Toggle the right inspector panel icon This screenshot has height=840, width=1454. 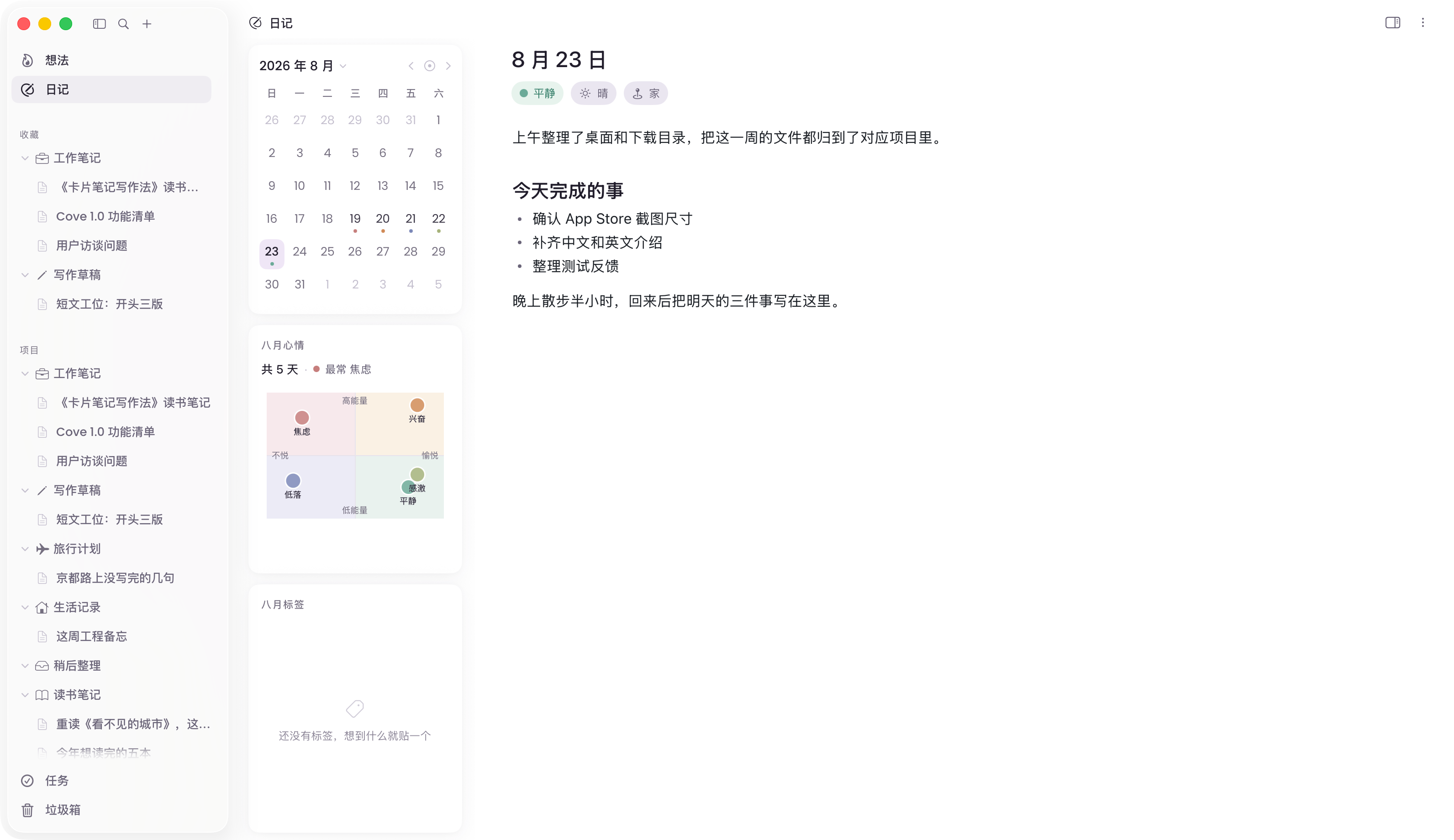[x=1392, y=22]
